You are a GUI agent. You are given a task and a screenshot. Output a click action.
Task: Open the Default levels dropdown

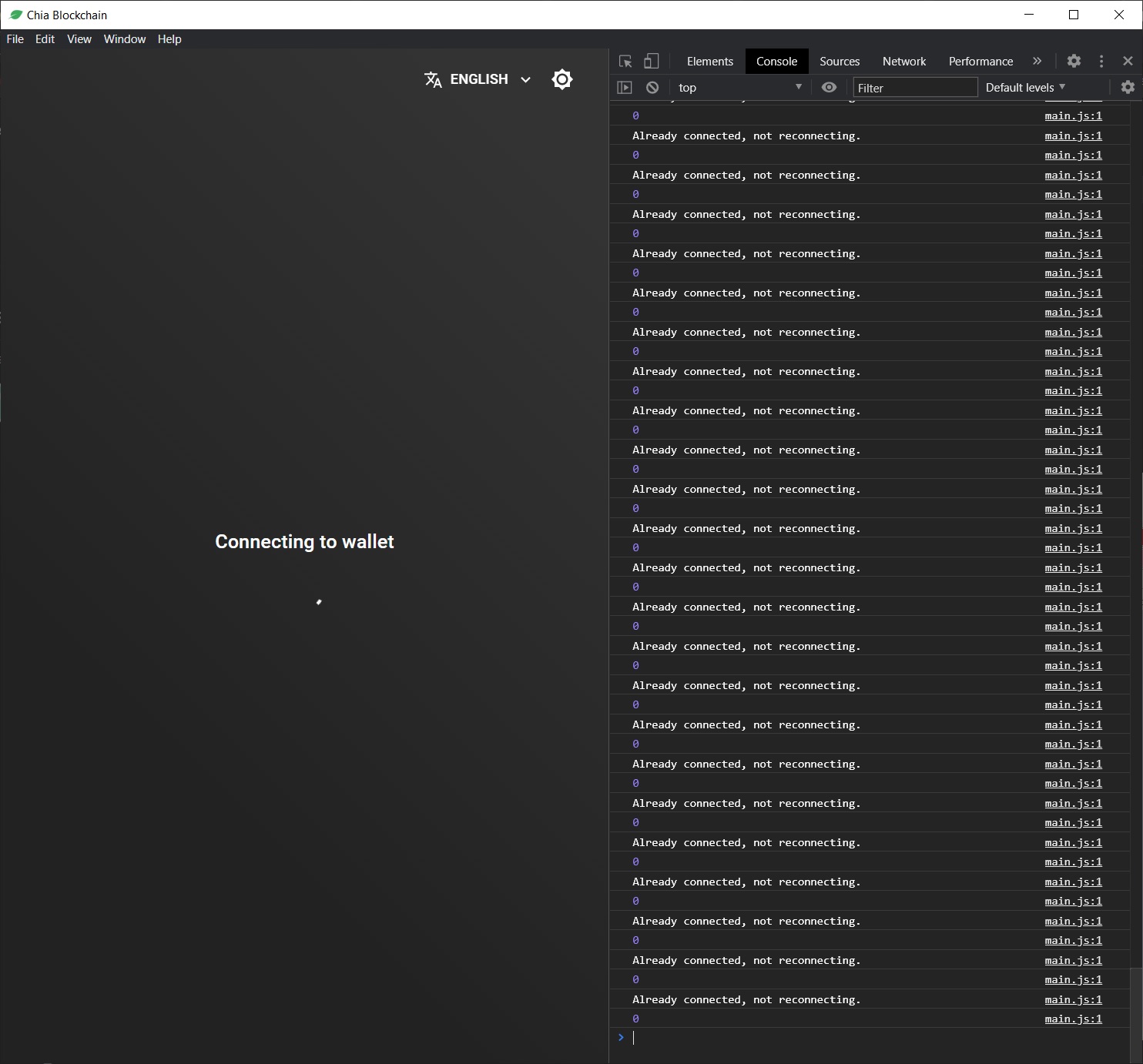coord(1024,87)
